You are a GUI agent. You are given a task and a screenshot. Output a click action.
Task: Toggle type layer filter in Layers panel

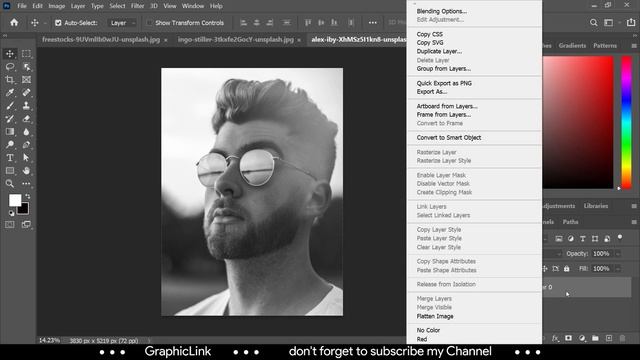pyautogui.click(x=583, y=239)
